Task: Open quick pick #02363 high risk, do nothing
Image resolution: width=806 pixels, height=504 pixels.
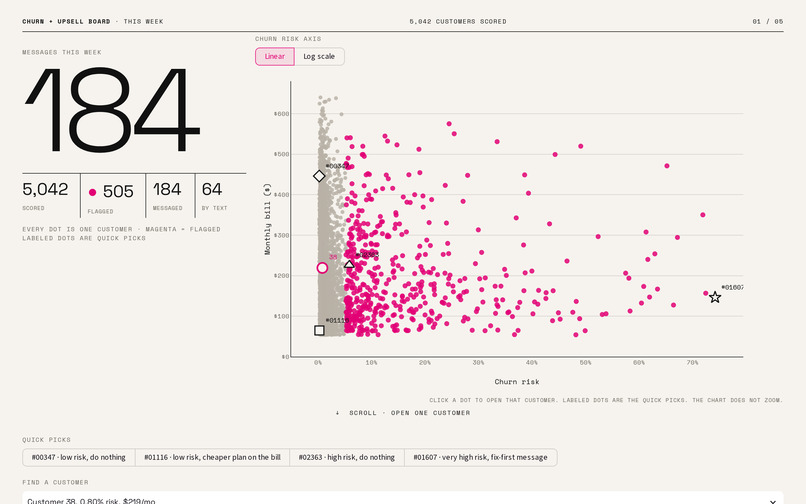Action: (x=347, y=457)
